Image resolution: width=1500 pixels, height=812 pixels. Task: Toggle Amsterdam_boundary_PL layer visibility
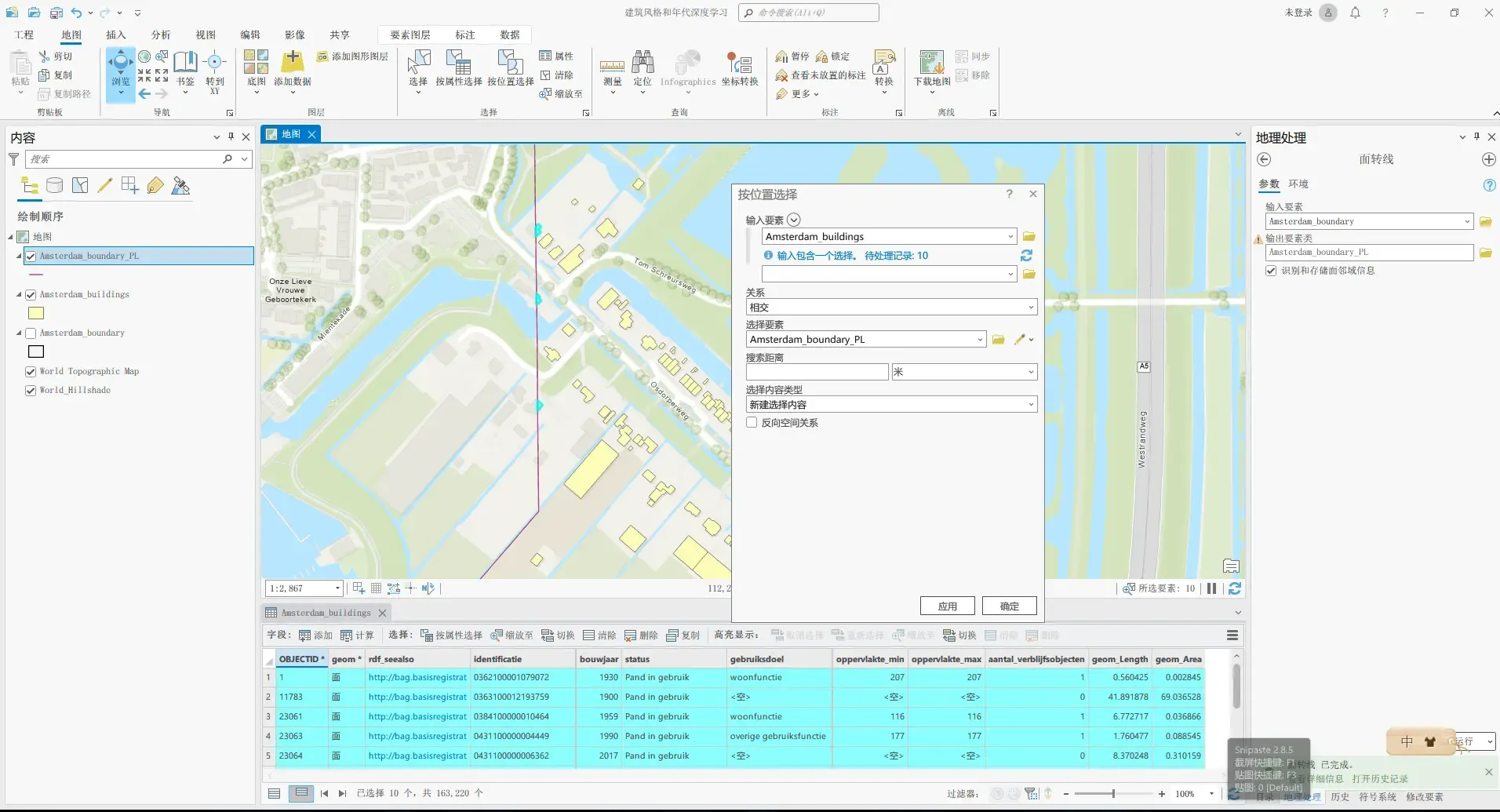coord(31,256)
